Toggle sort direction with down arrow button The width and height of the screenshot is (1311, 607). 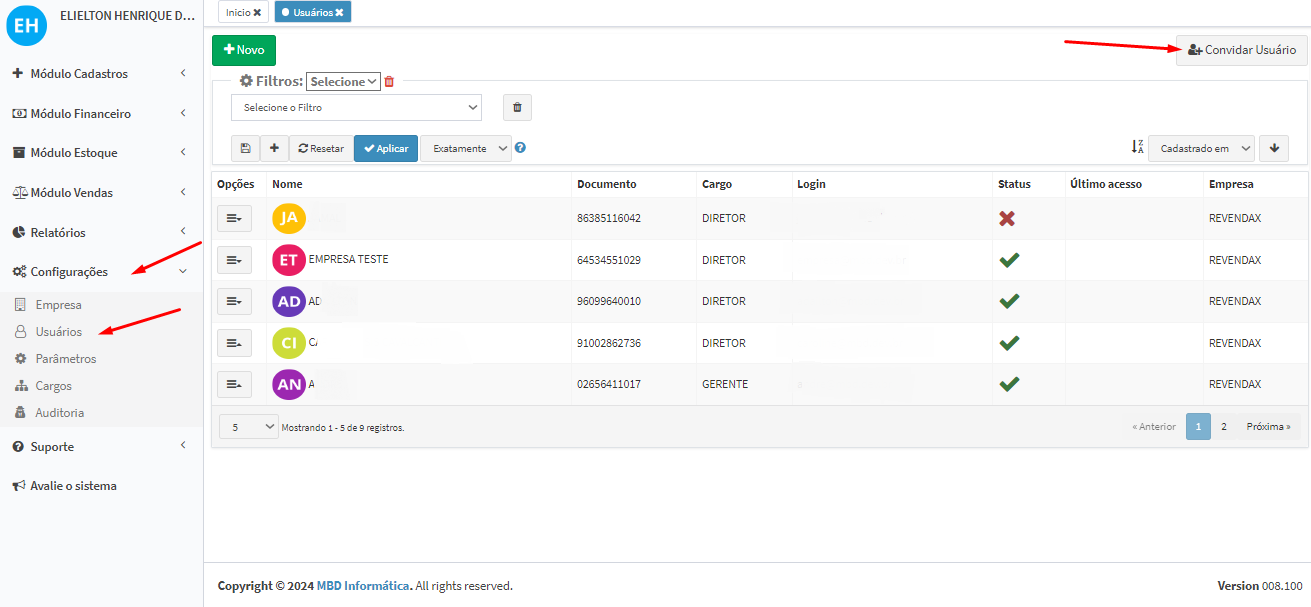point(1273,148)
